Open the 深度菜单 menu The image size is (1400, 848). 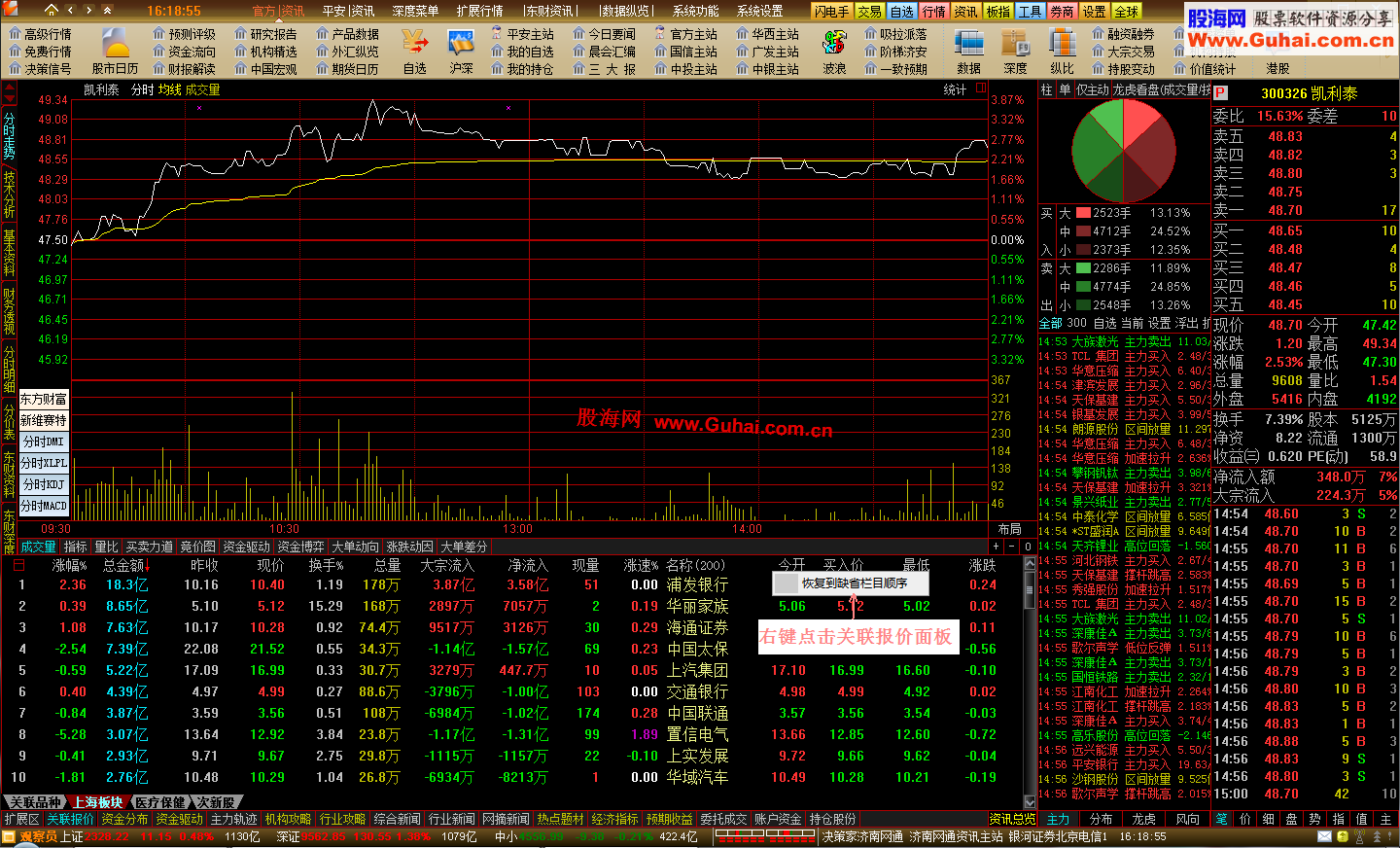click(x=415, y=11)
